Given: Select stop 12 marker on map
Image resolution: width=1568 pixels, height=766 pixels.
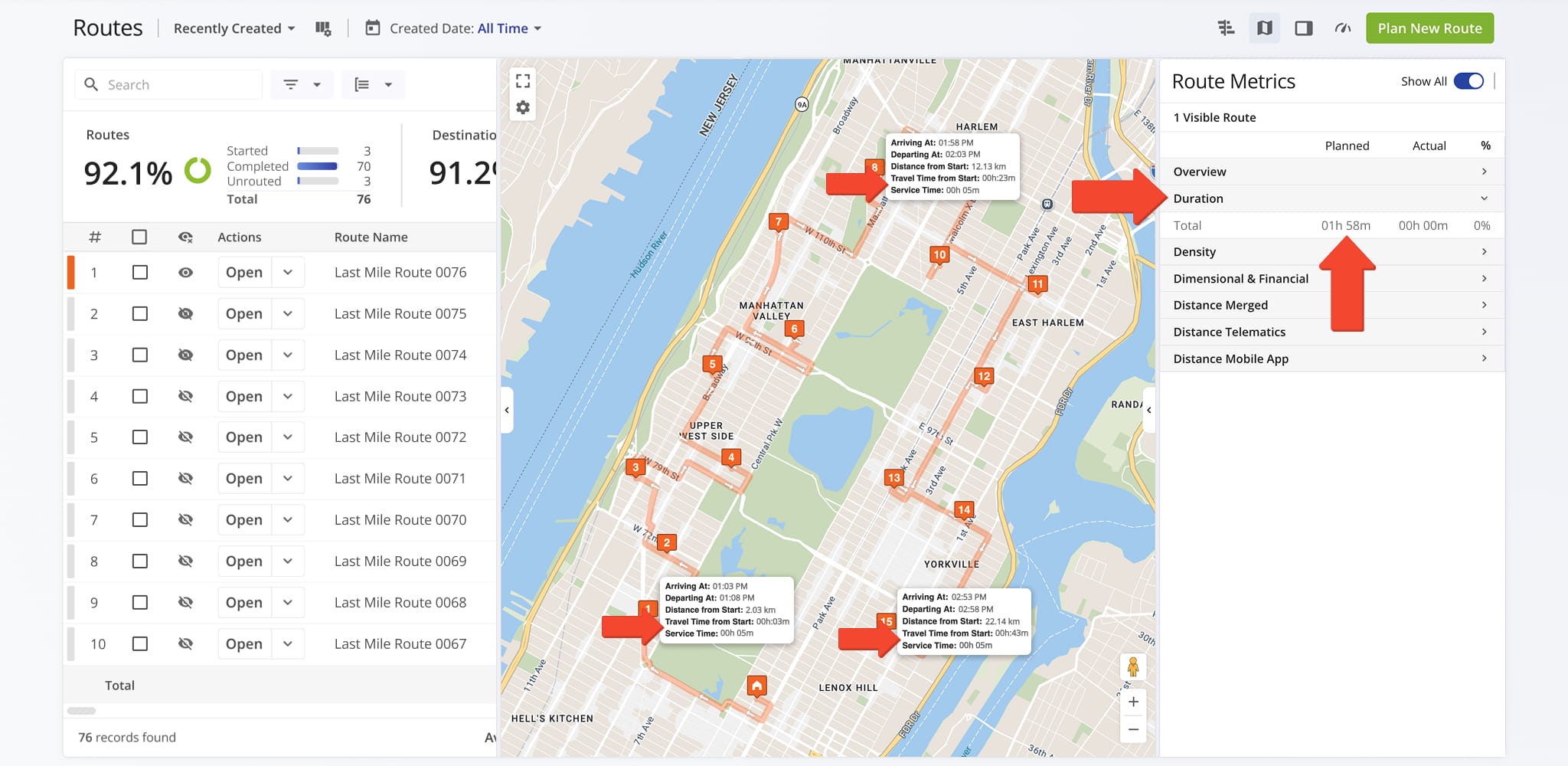Looking at the screenshot, I should (x=984, y=376).
